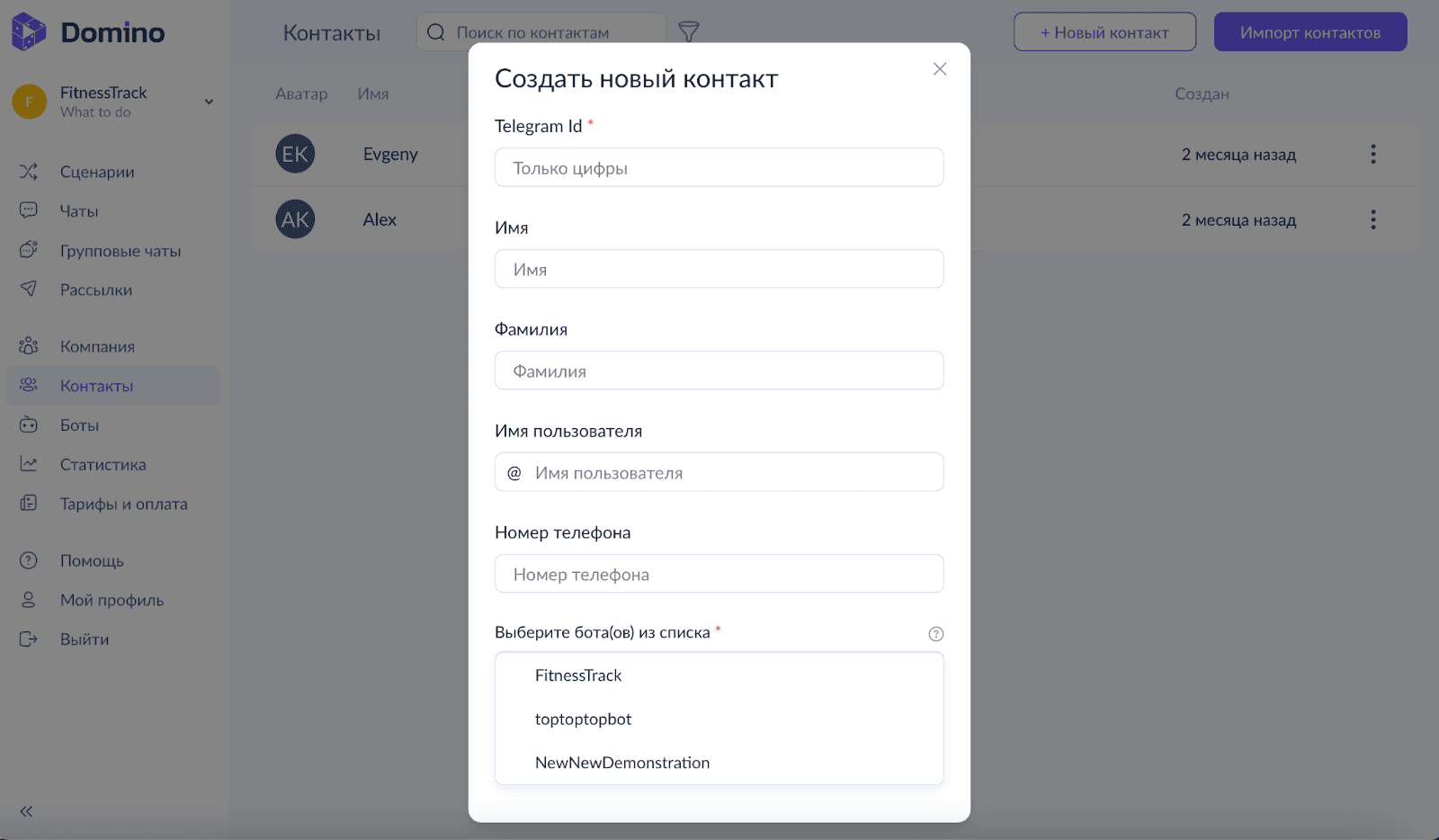Click the Чаты chat bubble icon
Viewport: 1439px width, 840px height.
point(29,210)
